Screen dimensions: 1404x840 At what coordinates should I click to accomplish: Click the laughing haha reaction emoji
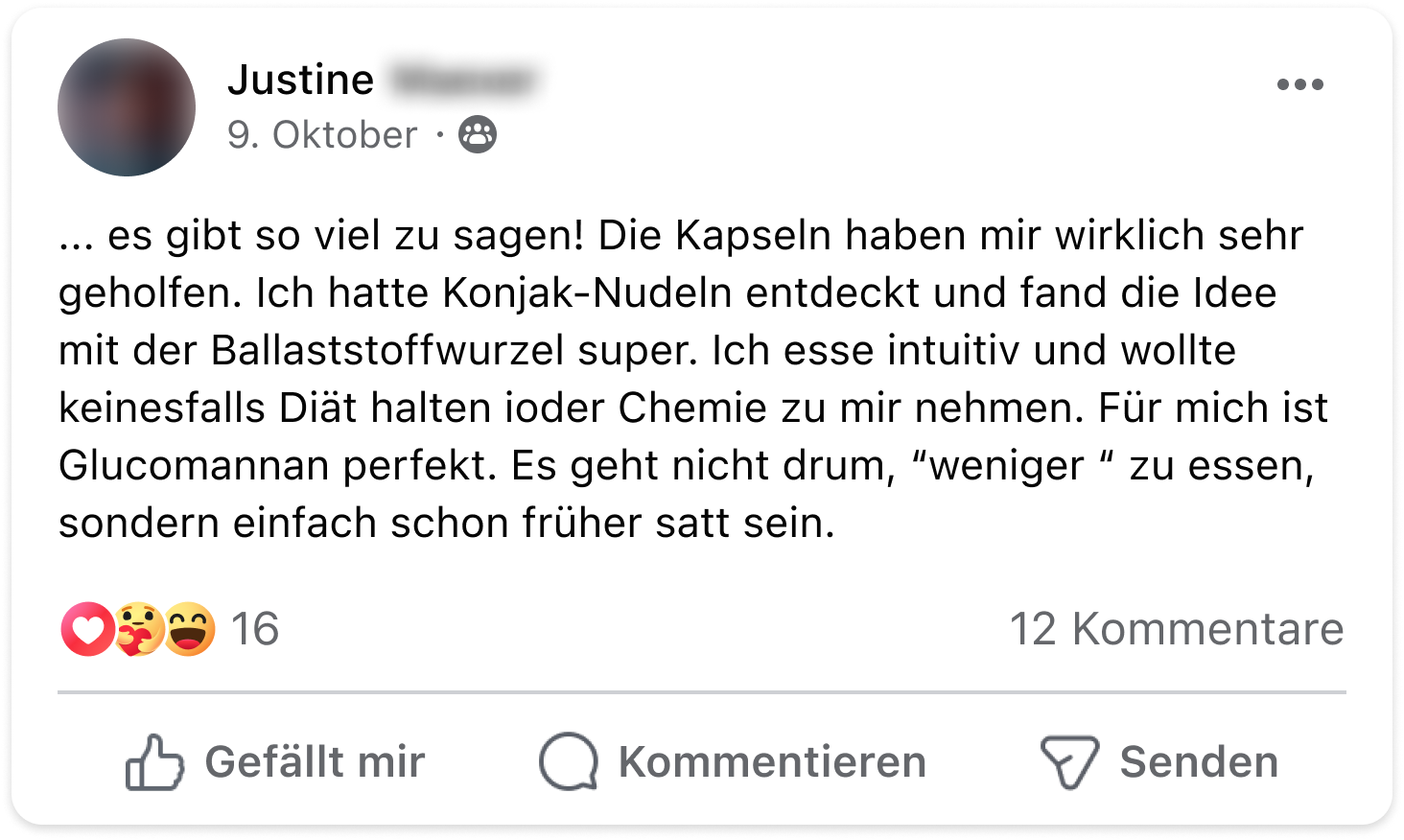point(189,629)
